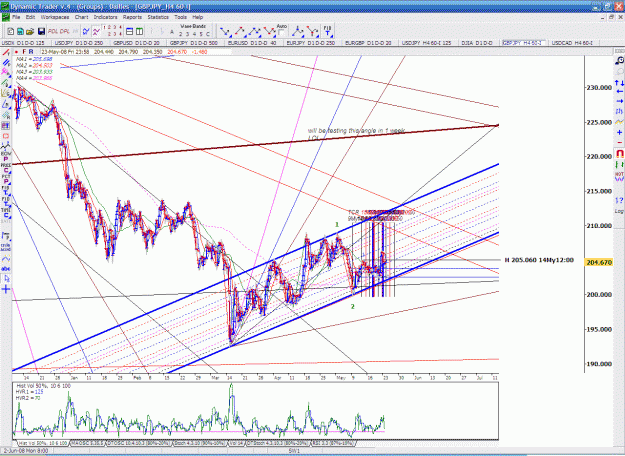
Task: Open the Vol 14 indicator tab
Action: [236, 443]
